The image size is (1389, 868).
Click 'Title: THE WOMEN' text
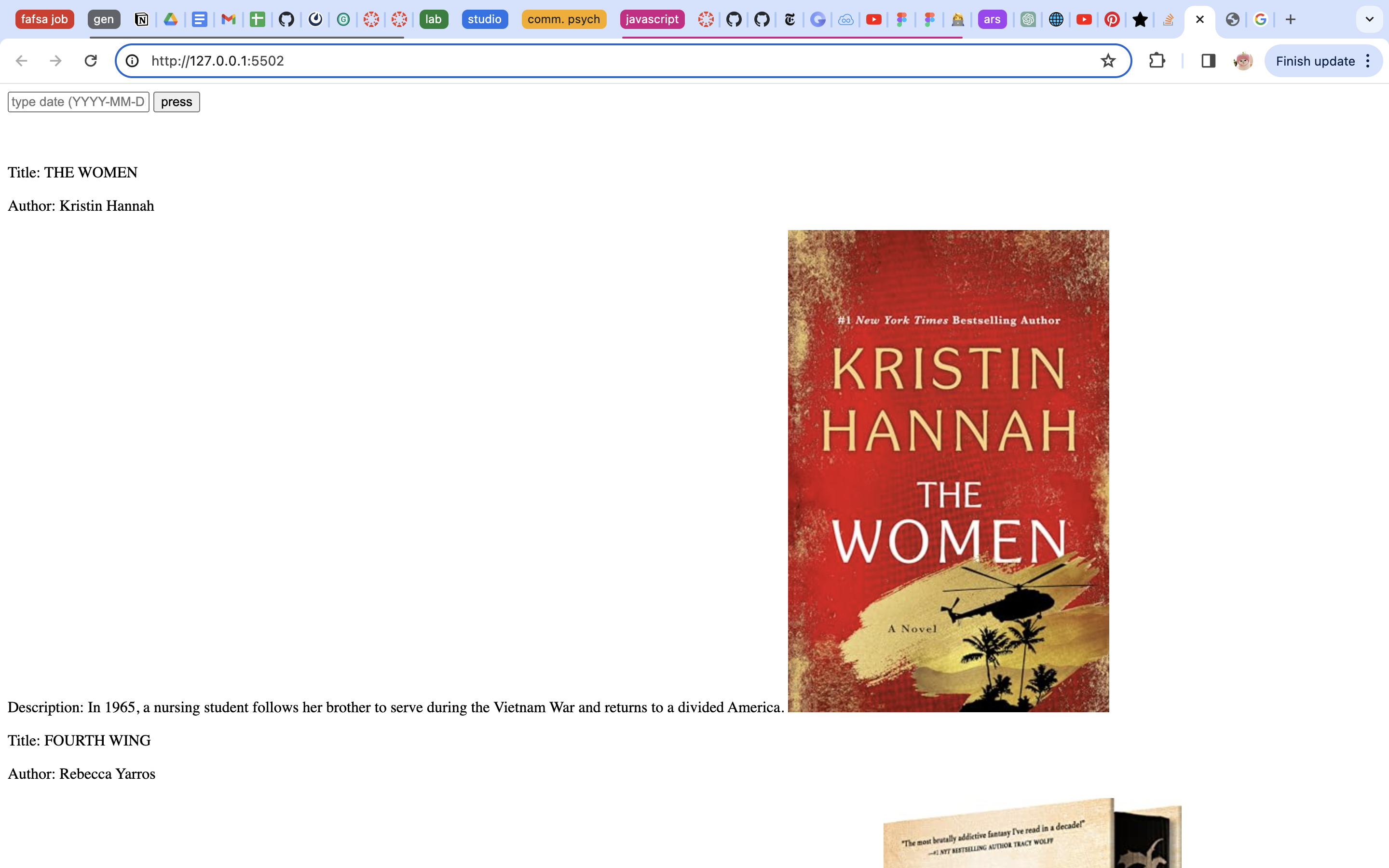click(73, 173)
